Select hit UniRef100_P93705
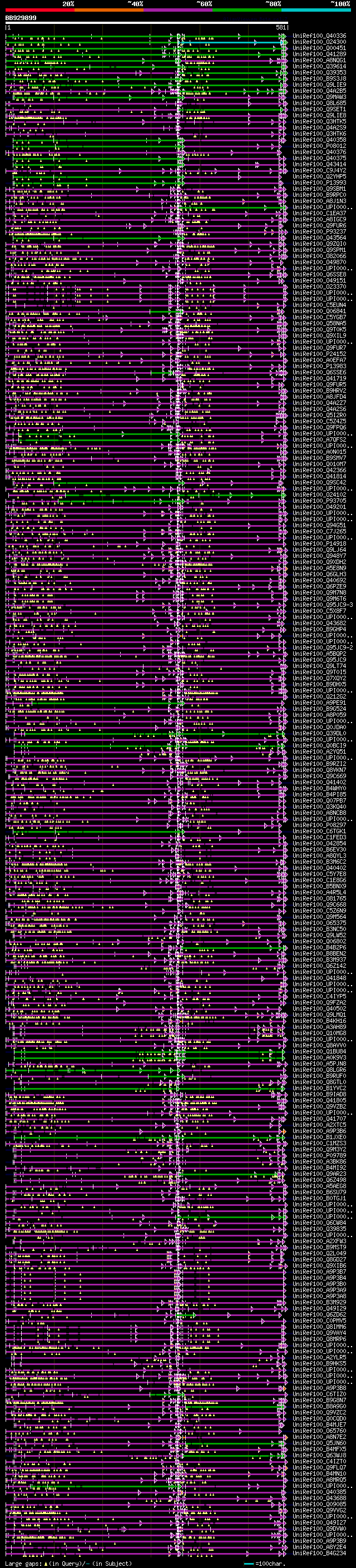 pyautogui.click(x=319, y=501)
